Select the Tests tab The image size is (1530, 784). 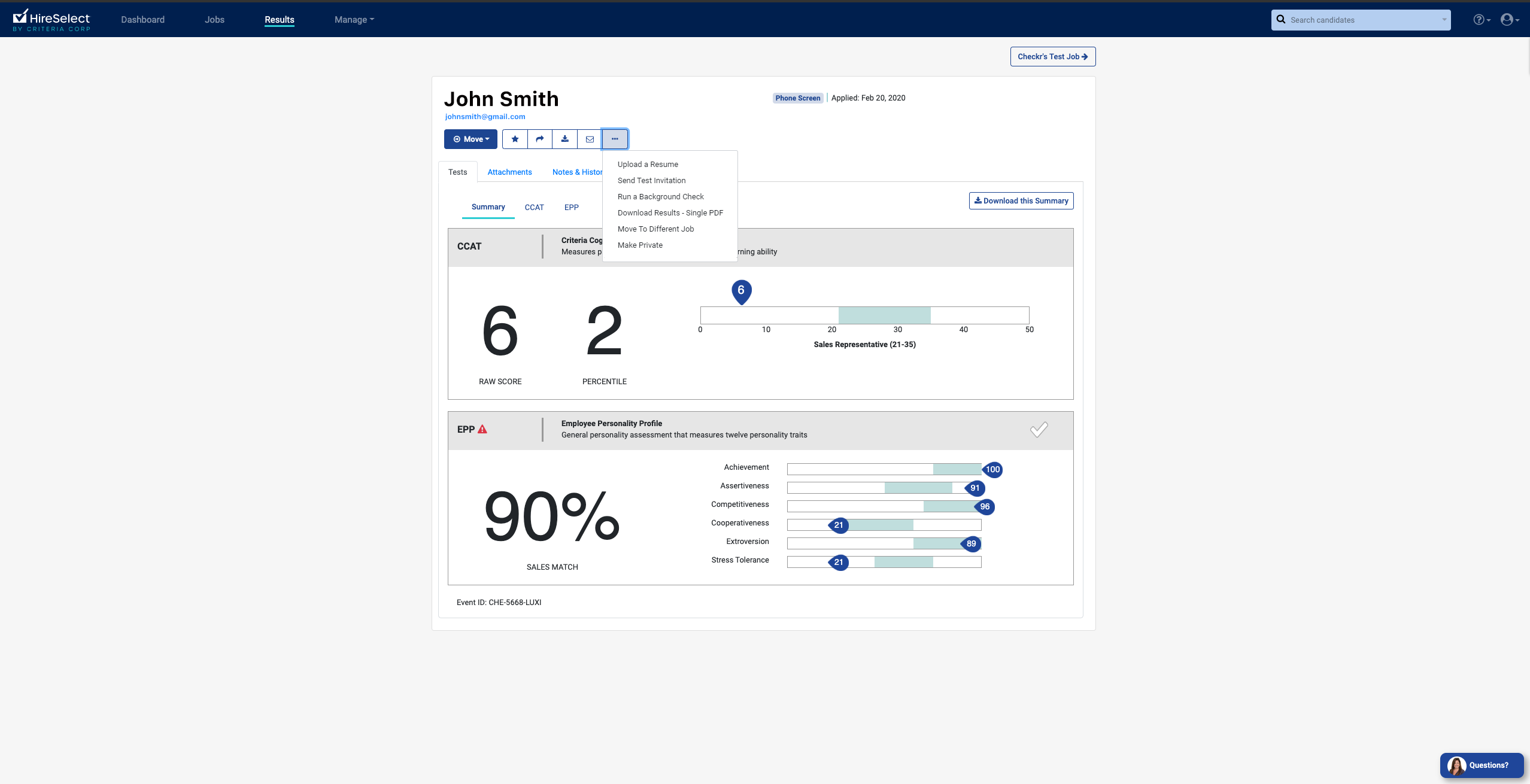pos(457,172)
